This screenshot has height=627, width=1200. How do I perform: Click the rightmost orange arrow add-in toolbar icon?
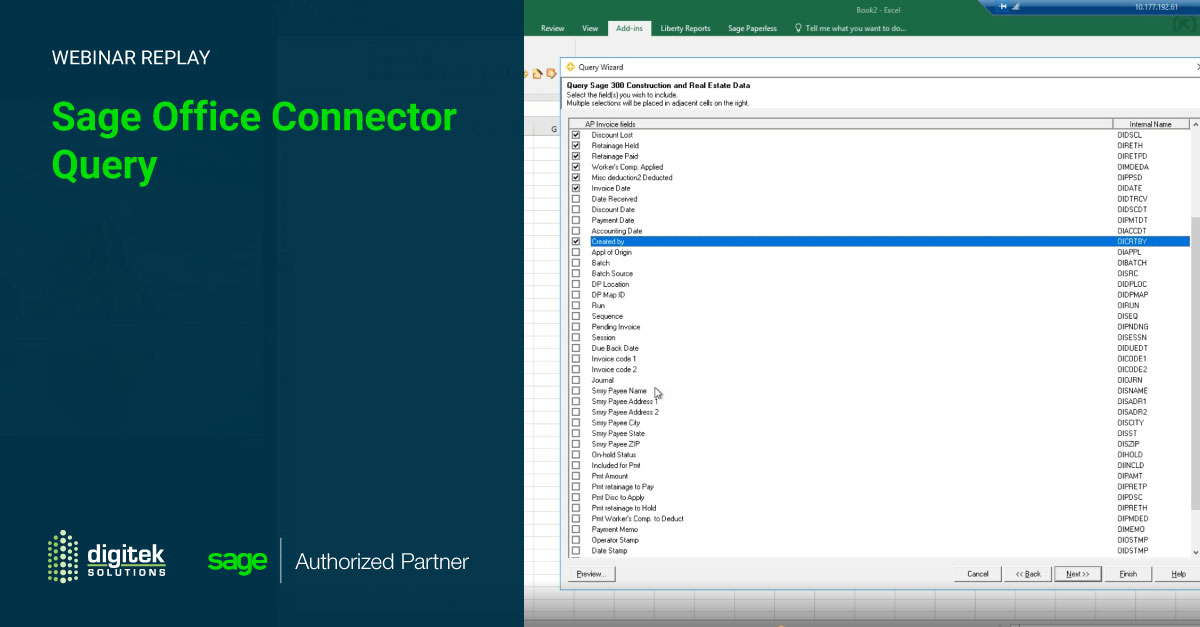tap(551, 73)
